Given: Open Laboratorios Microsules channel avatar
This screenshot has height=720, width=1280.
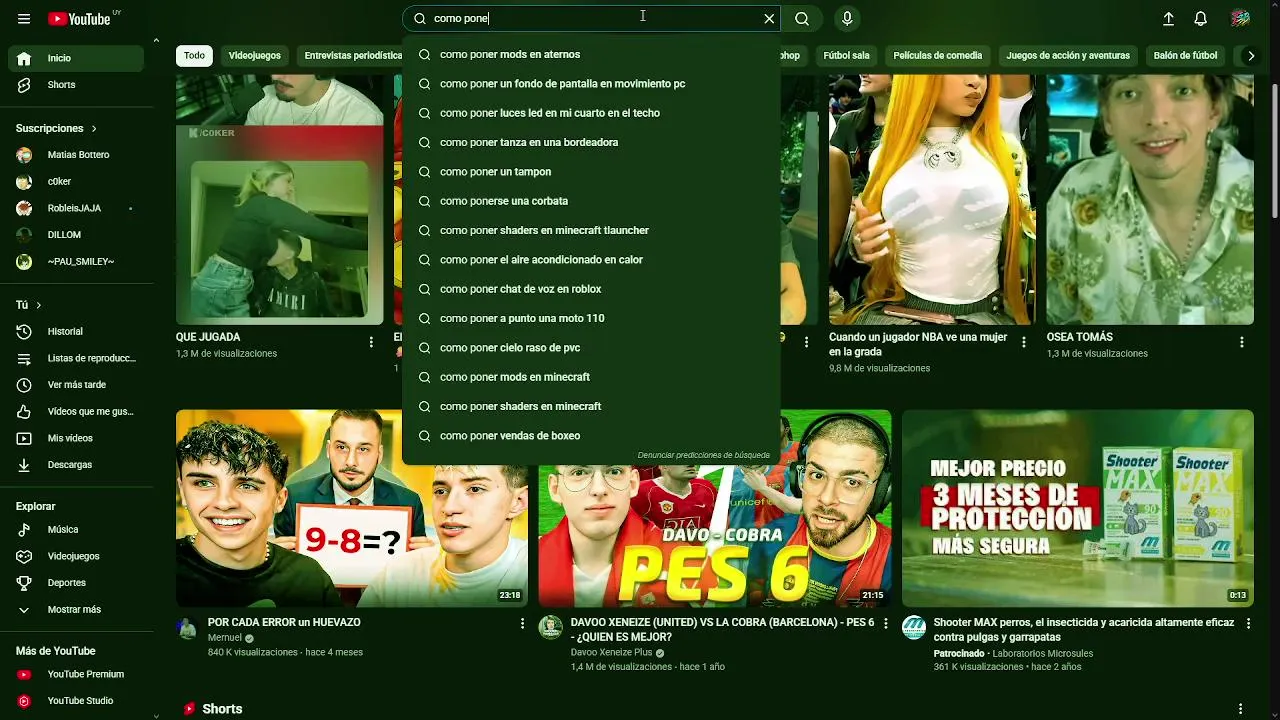Looking at the screenshot, I should point(914,628).
